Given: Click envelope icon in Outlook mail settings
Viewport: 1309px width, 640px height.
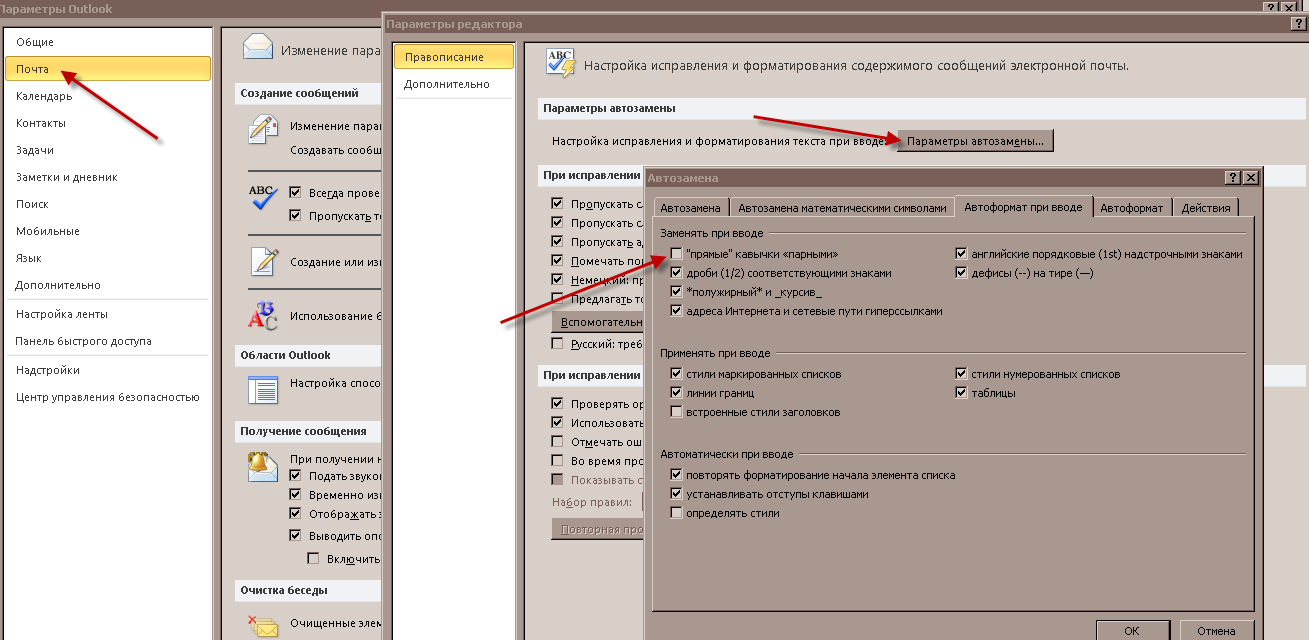Looking at the screenshot, I should (257, 48).
